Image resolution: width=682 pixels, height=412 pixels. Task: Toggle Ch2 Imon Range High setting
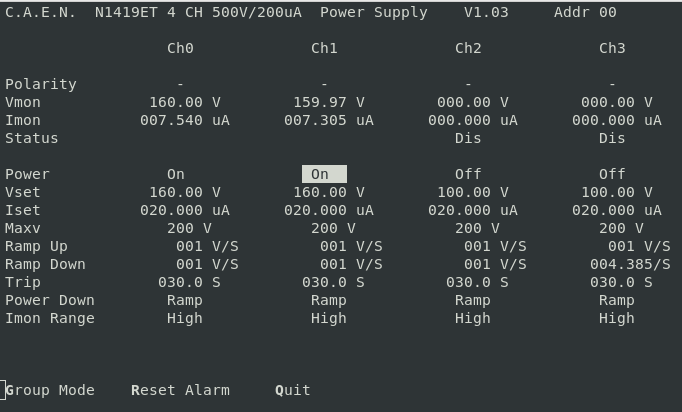pyautogui.click(x=473, y=318)
